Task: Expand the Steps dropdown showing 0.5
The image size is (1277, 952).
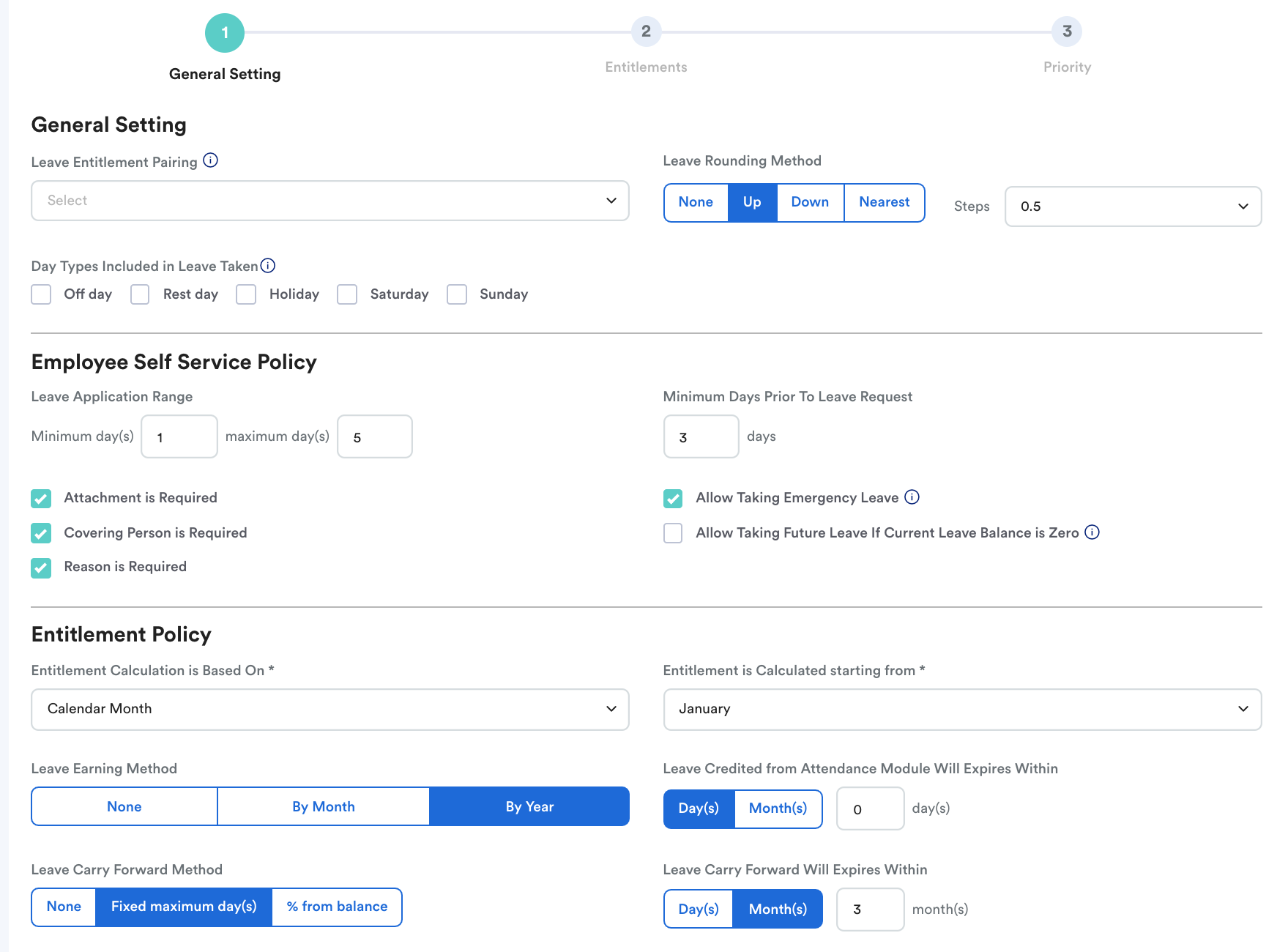Action: pyautogui.click(x=1132, y=207)
